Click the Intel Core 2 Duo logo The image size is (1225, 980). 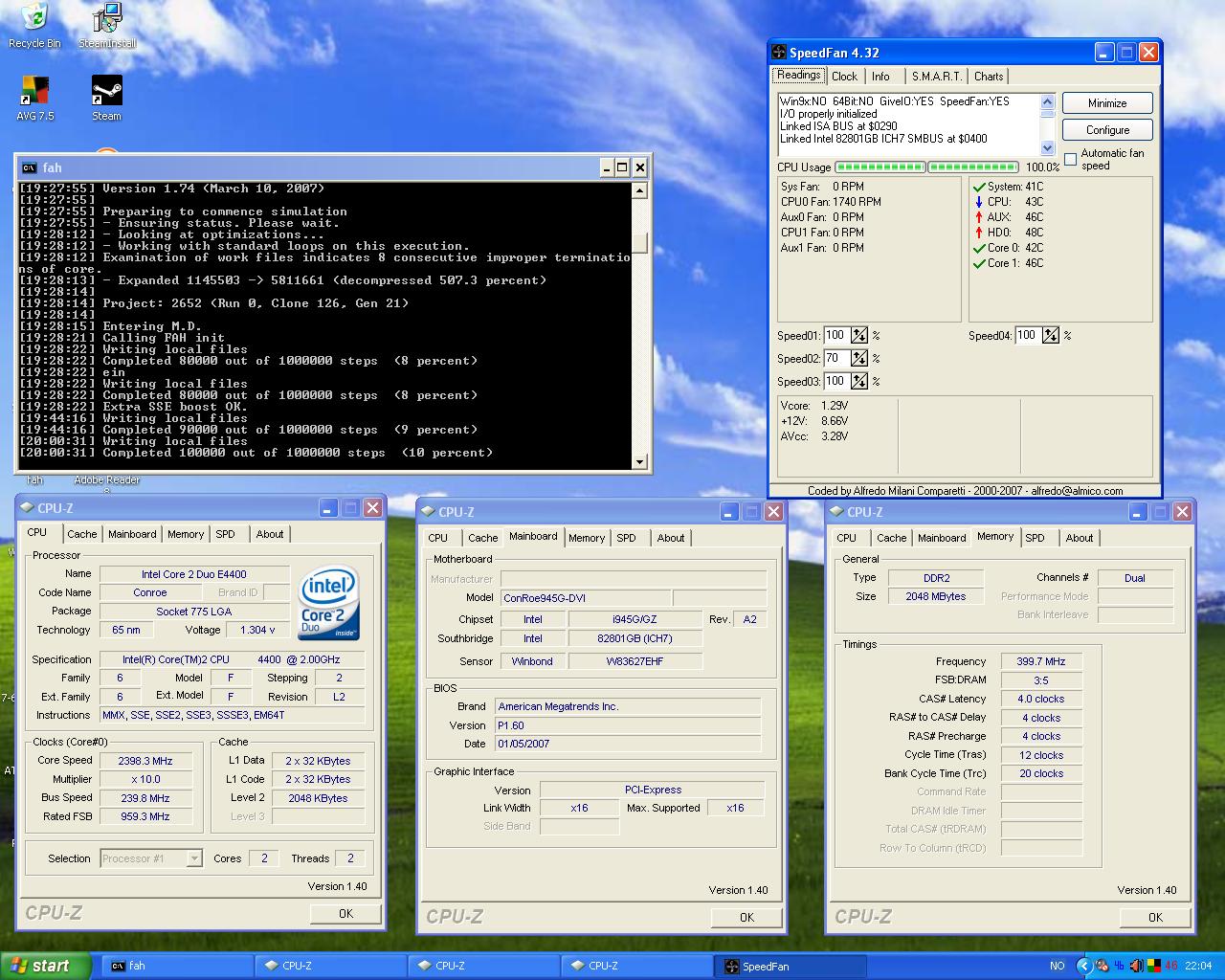328,603
